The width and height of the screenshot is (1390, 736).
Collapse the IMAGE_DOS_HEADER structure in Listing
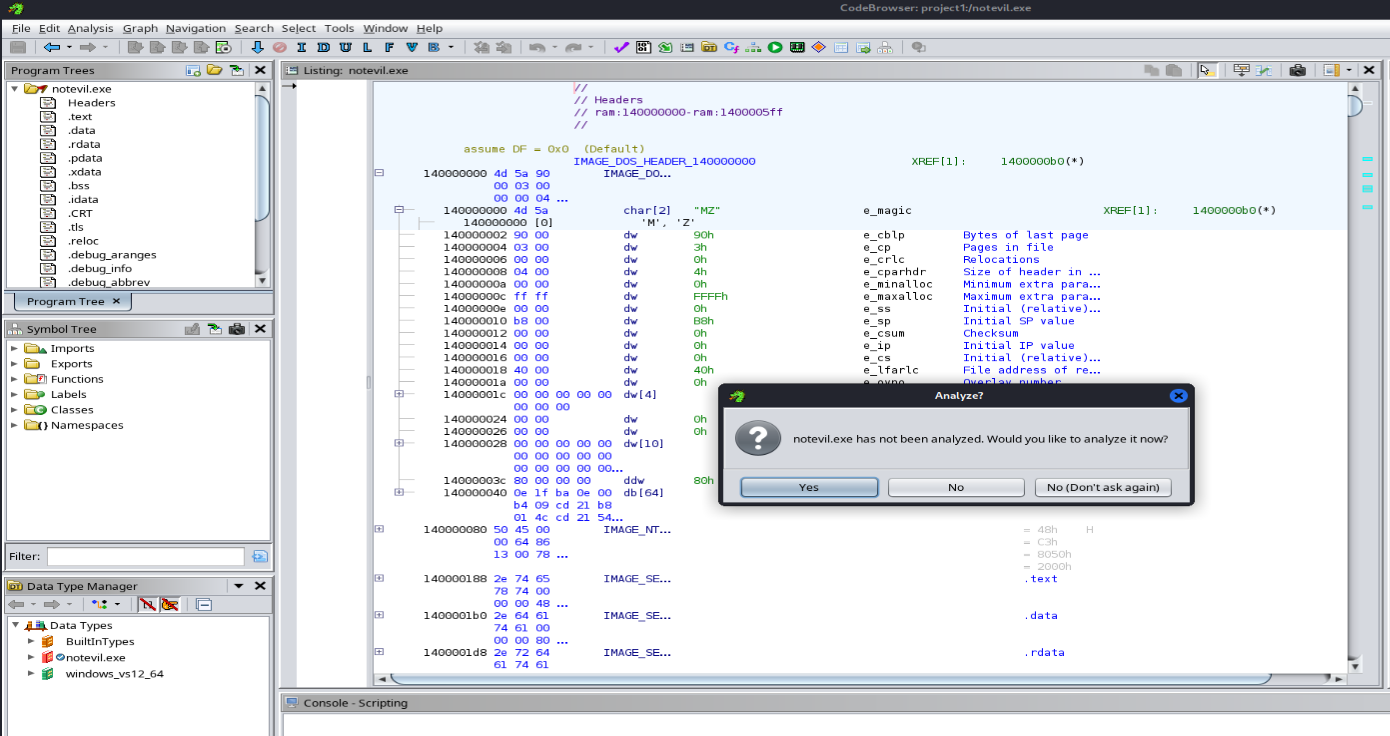click(x=379, y=173)
